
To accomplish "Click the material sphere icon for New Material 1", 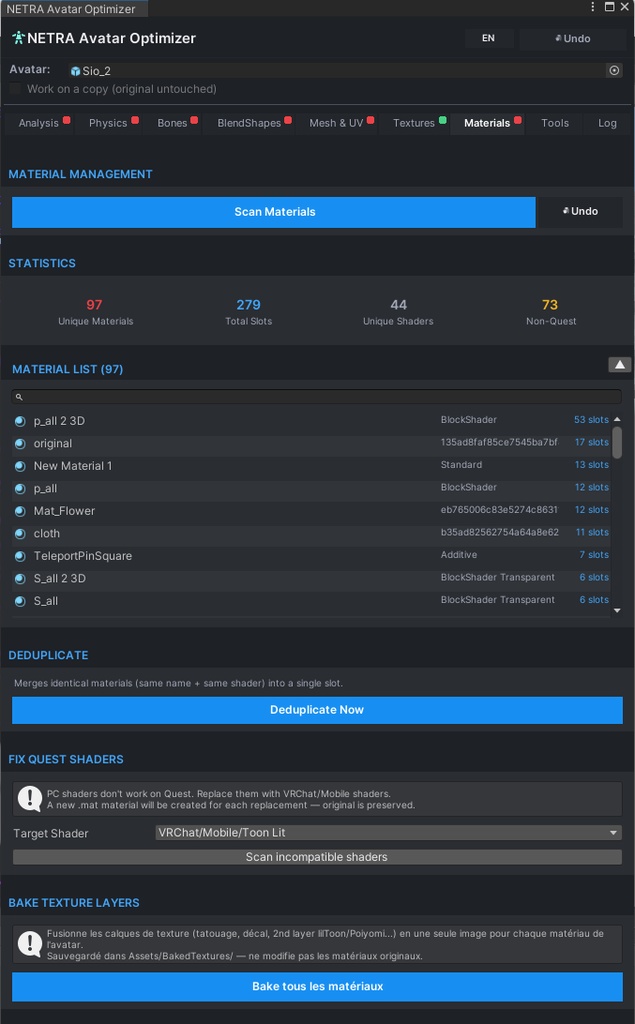I will coord(20,466).
